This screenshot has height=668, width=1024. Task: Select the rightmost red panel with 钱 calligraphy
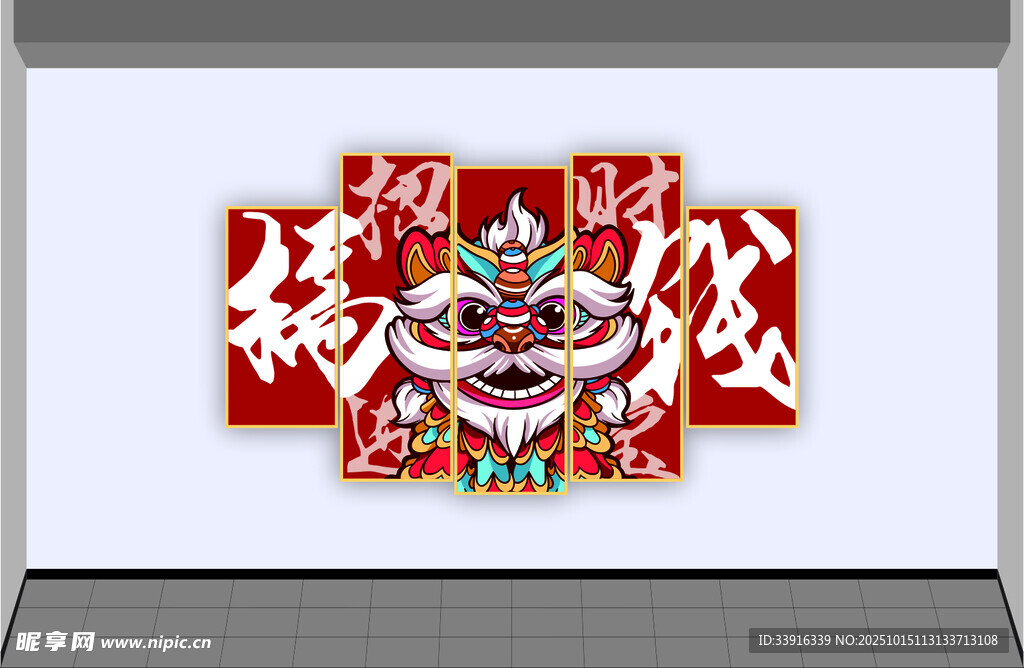[742, 317]
